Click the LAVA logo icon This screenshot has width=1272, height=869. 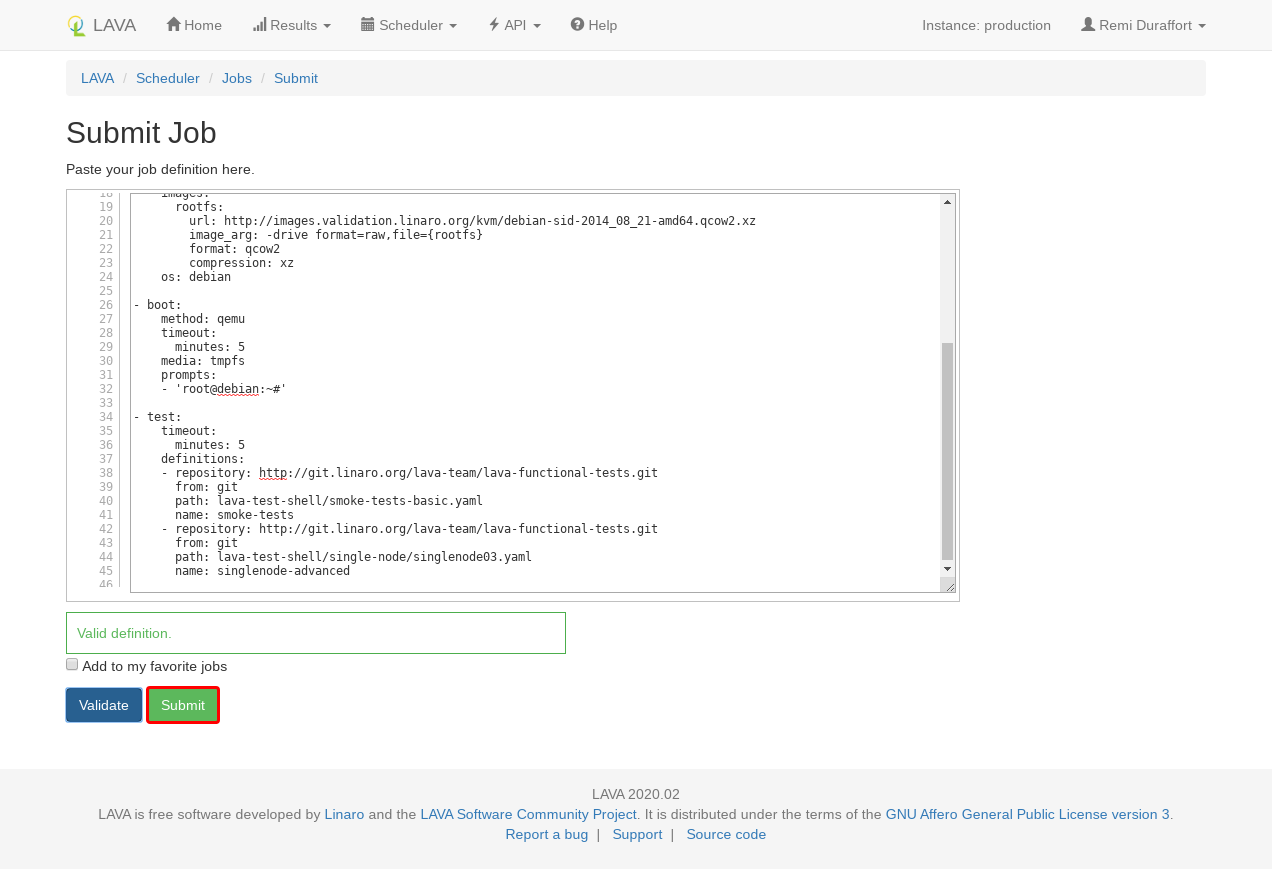point(77,26)
